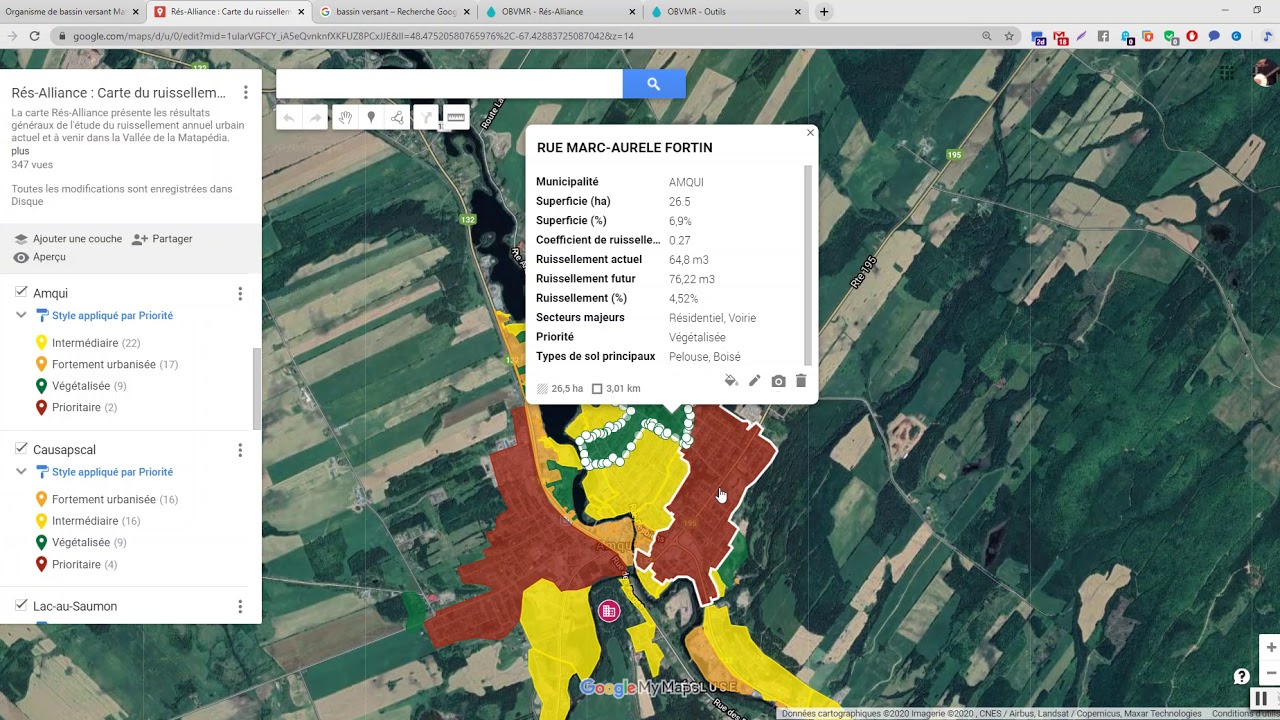
Task: Click the blue map search button
Action: point(654,84)
